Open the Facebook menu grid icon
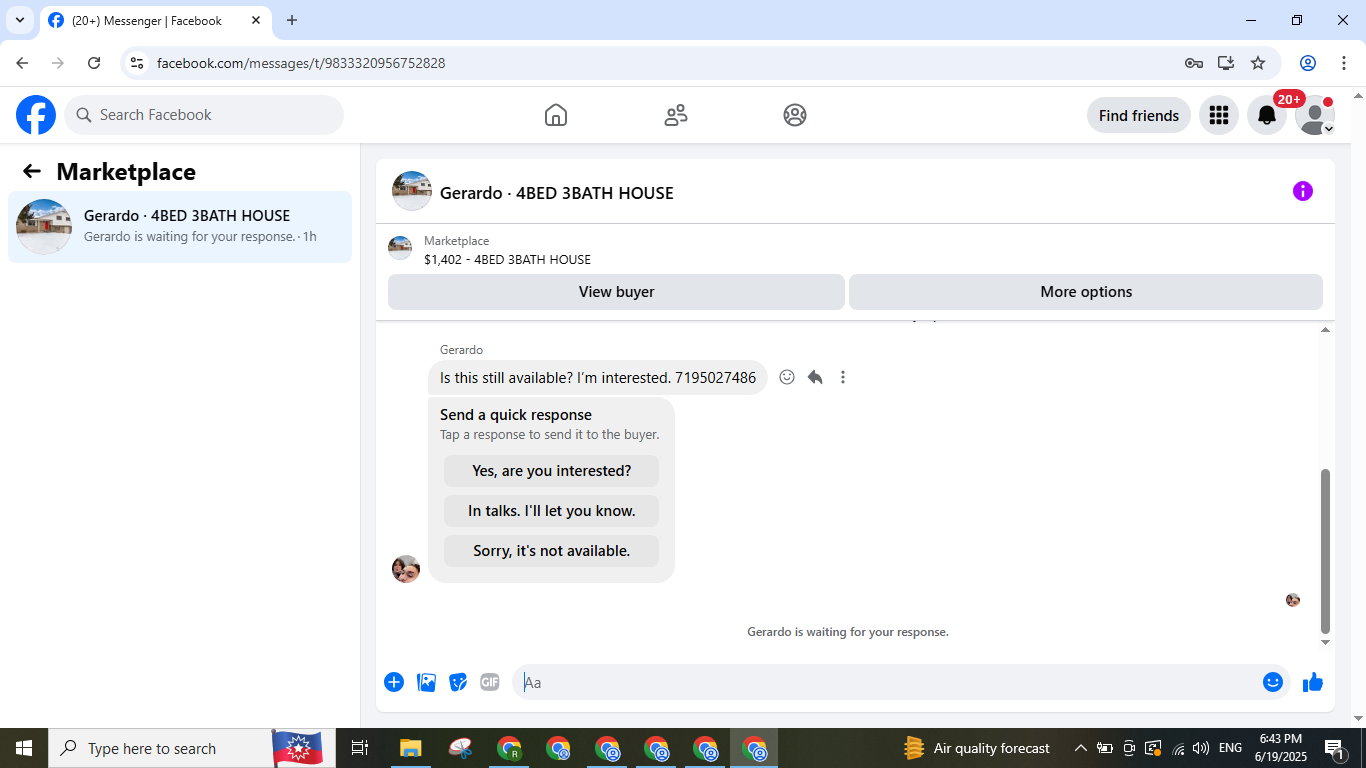Image resolution: width=1366 pixels, height=768 pixels. tap(1218, 115)
